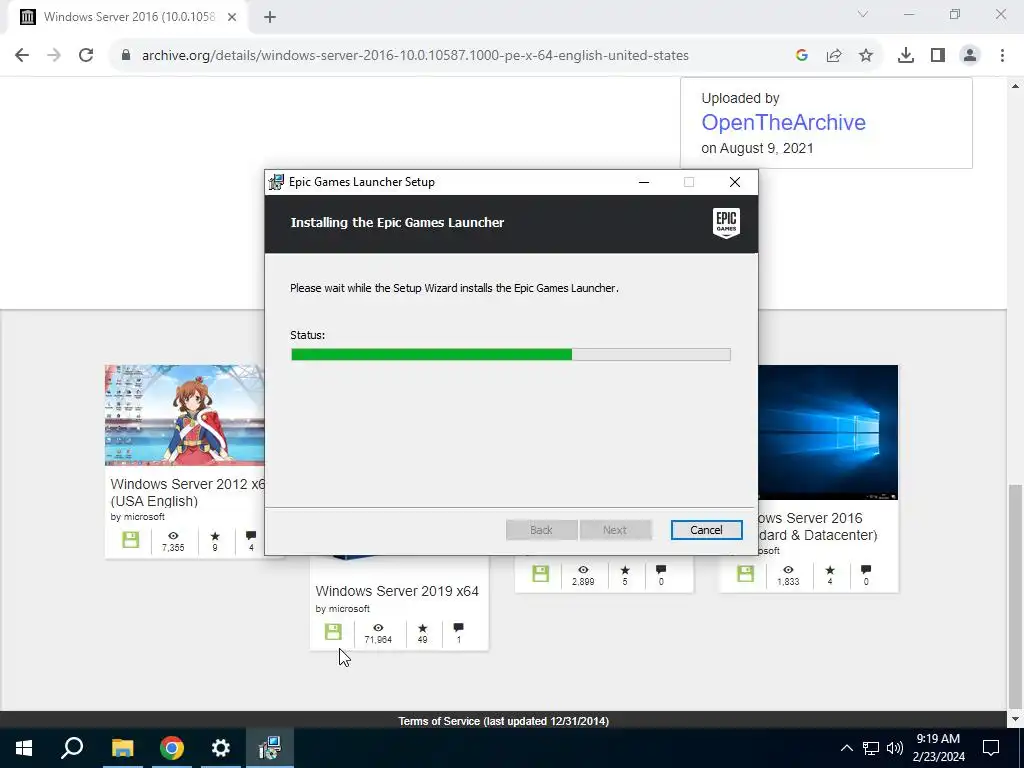Click the star icon with 5 favorites
The image size is (1024, 768).
(x=625, y=570)
